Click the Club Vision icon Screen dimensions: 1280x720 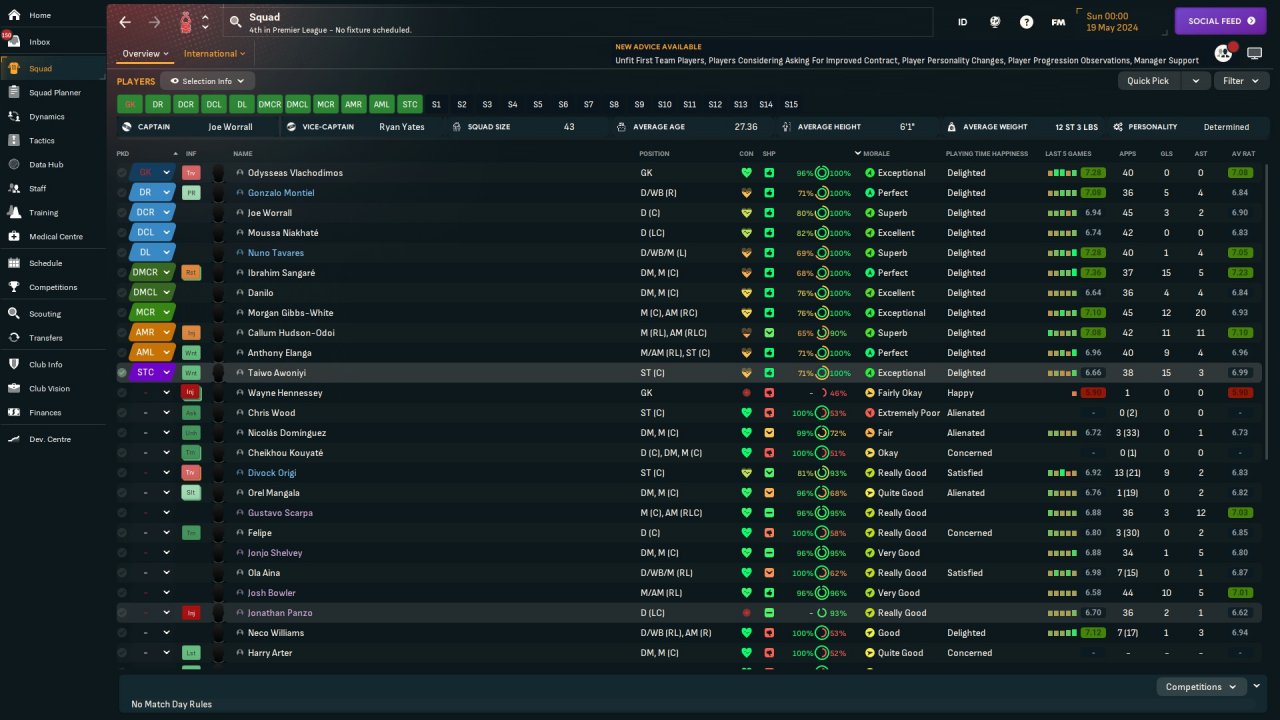[x=14, y=388]
